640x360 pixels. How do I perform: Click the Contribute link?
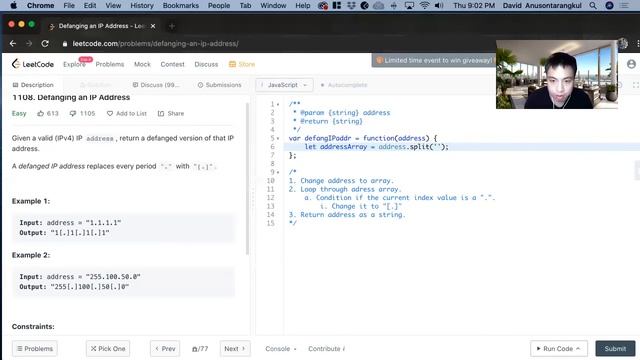tap(327, 349)
